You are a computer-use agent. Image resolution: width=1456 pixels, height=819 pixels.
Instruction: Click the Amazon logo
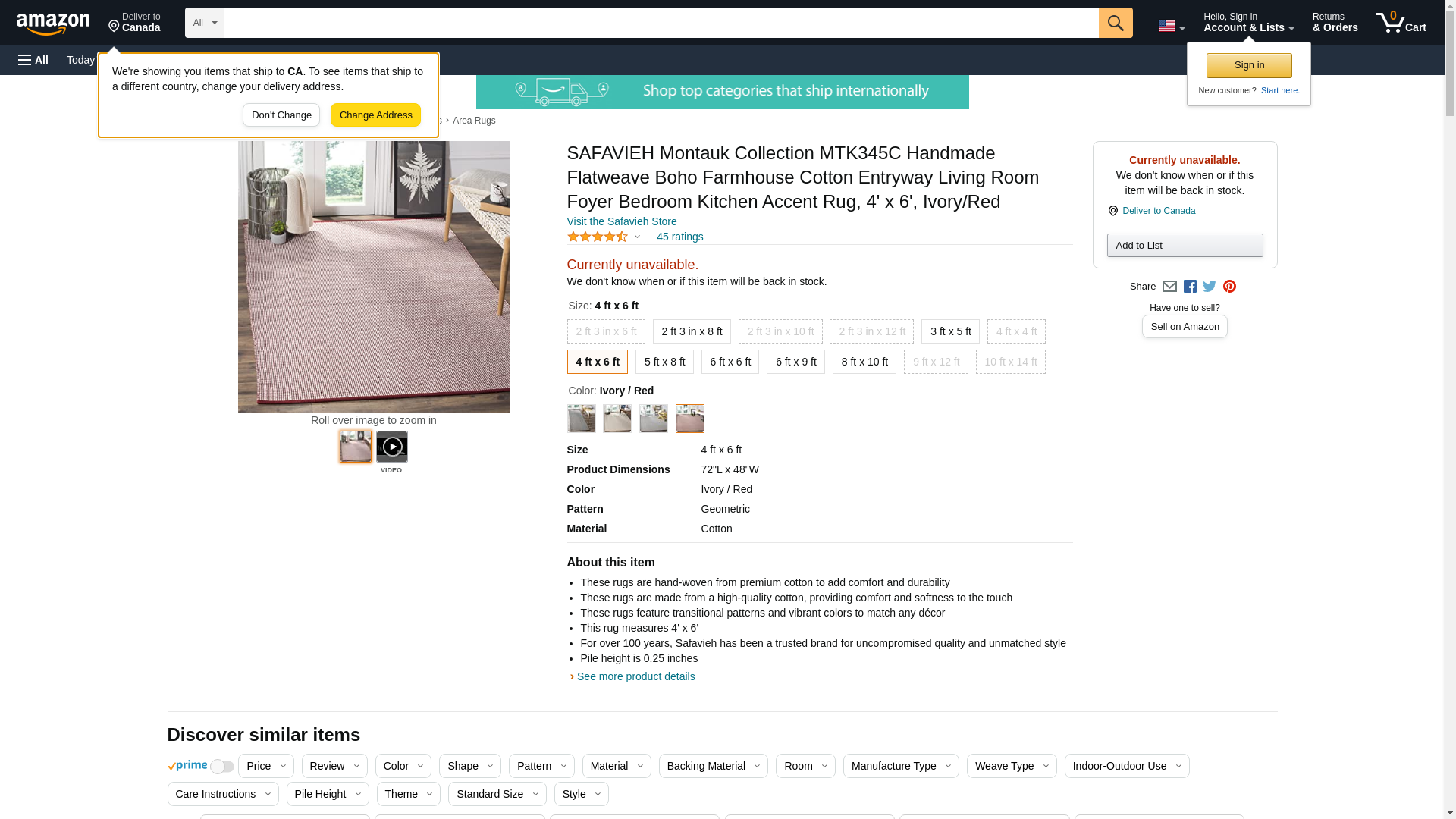click(x=53, y=24)
